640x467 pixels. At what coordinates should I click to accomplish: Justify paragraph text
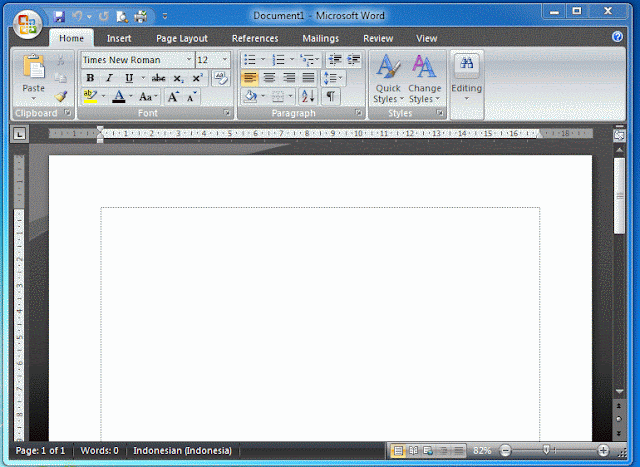point(309,78)
